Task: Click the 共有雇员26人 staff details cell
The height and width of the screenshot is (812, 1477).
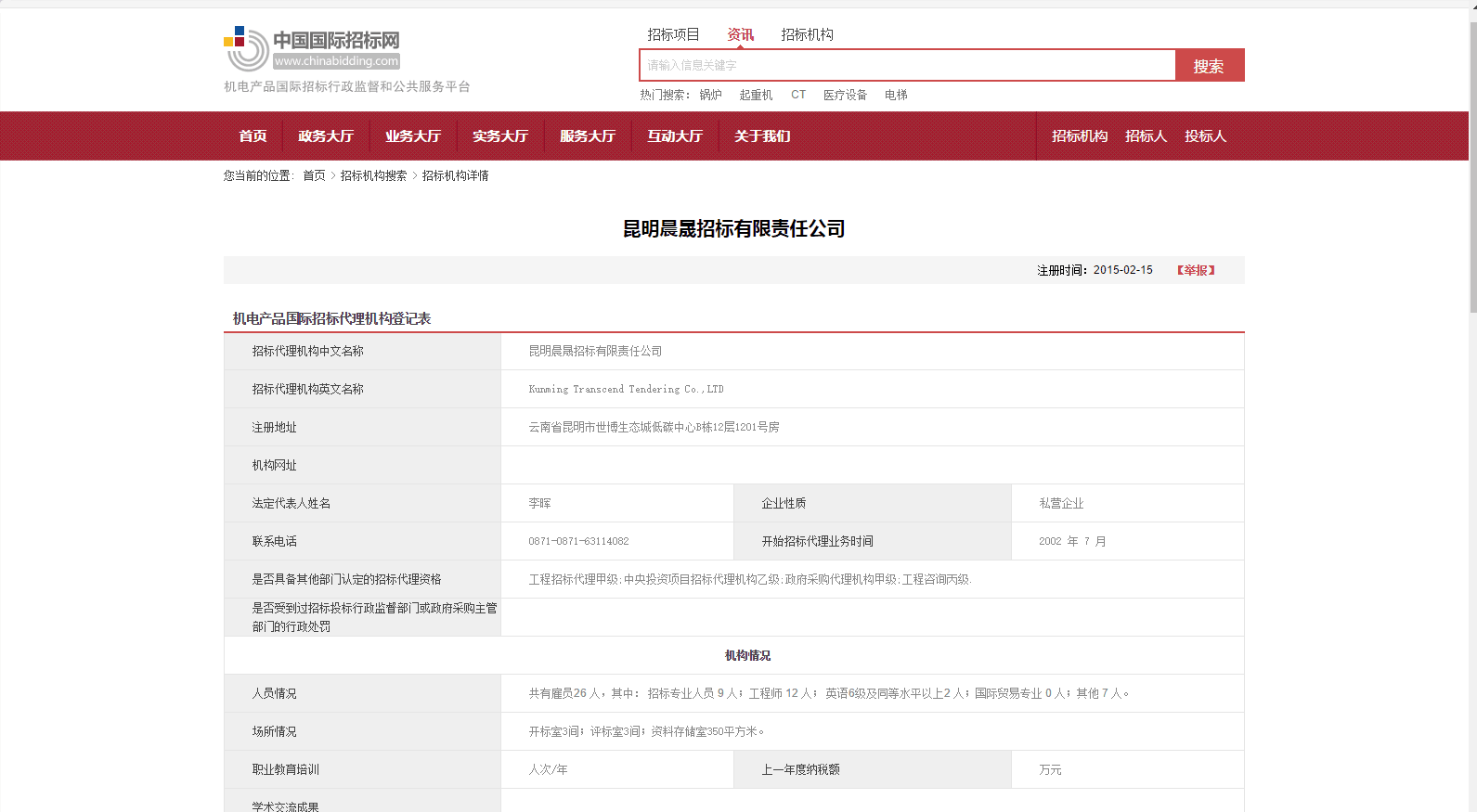Action: (x=873, y=693)
